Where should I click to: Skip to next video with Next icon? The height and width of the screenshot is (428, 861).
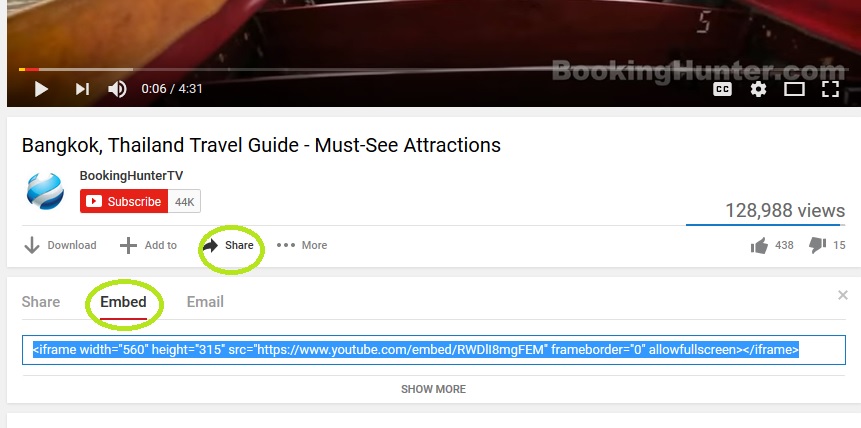(x=82, y=89)
